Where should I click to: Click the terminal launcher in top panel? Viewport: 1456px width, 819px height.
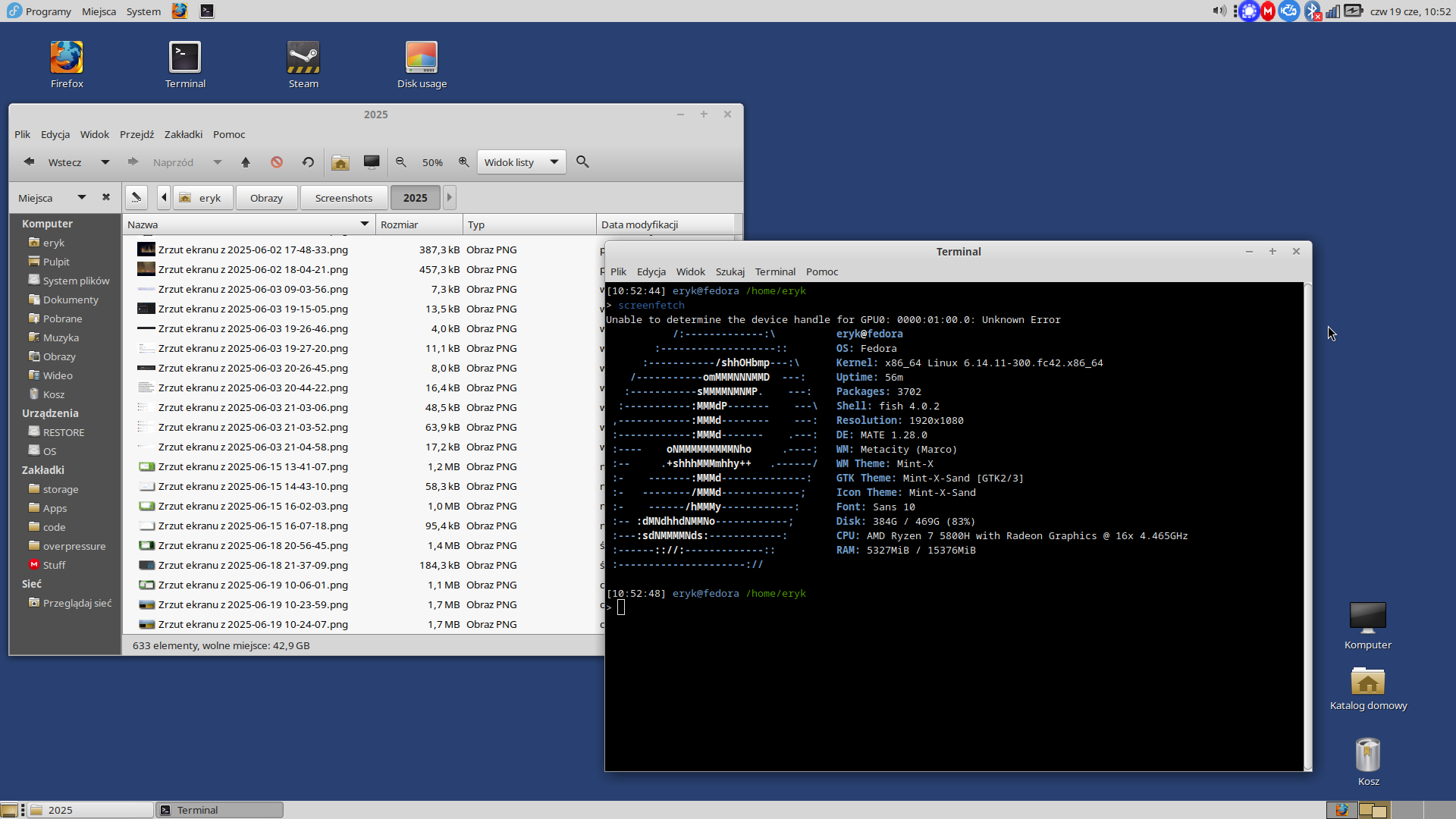coord(206,11)
